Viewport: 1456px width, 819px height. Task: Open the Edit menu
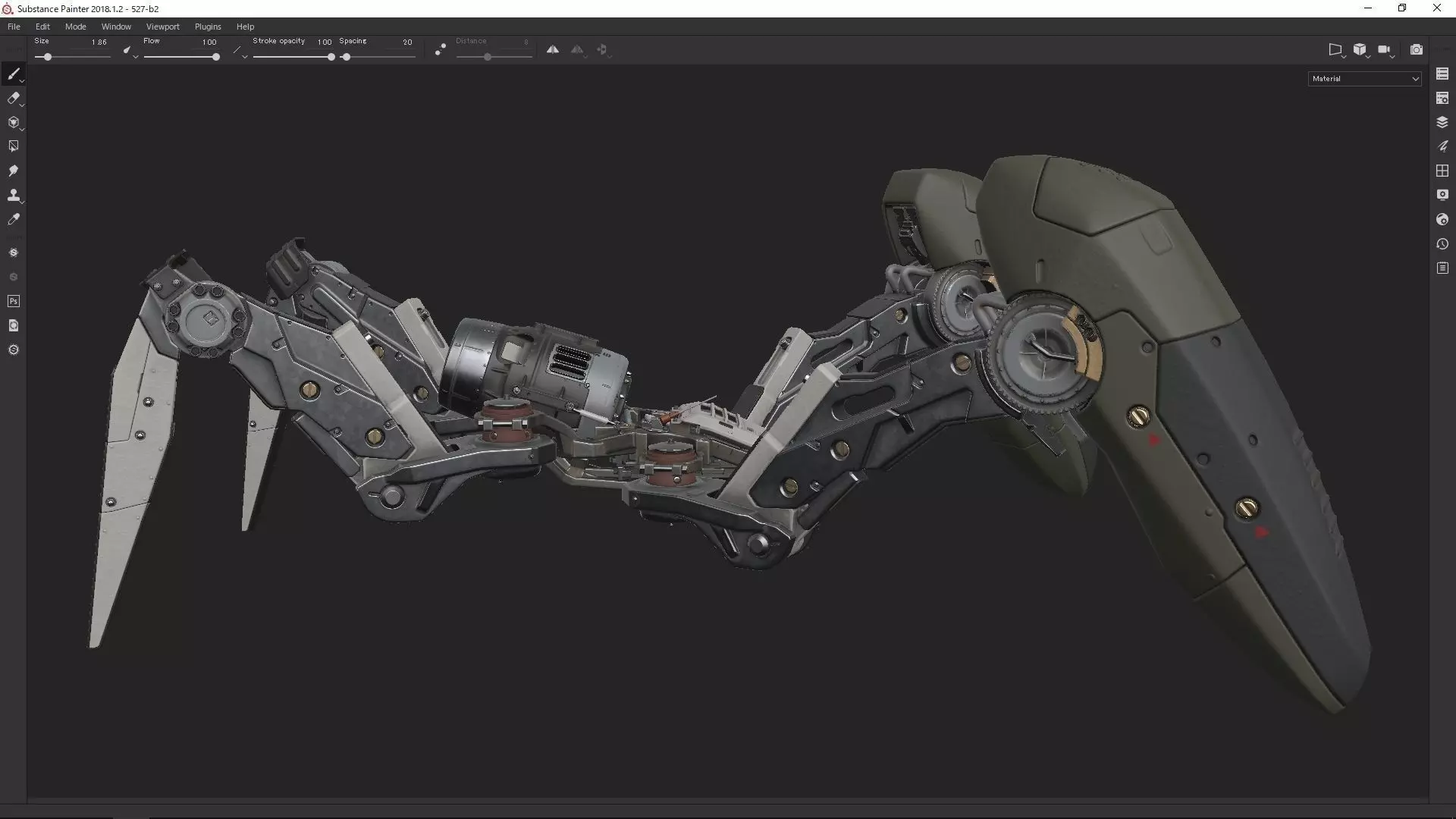pos(42,27)
